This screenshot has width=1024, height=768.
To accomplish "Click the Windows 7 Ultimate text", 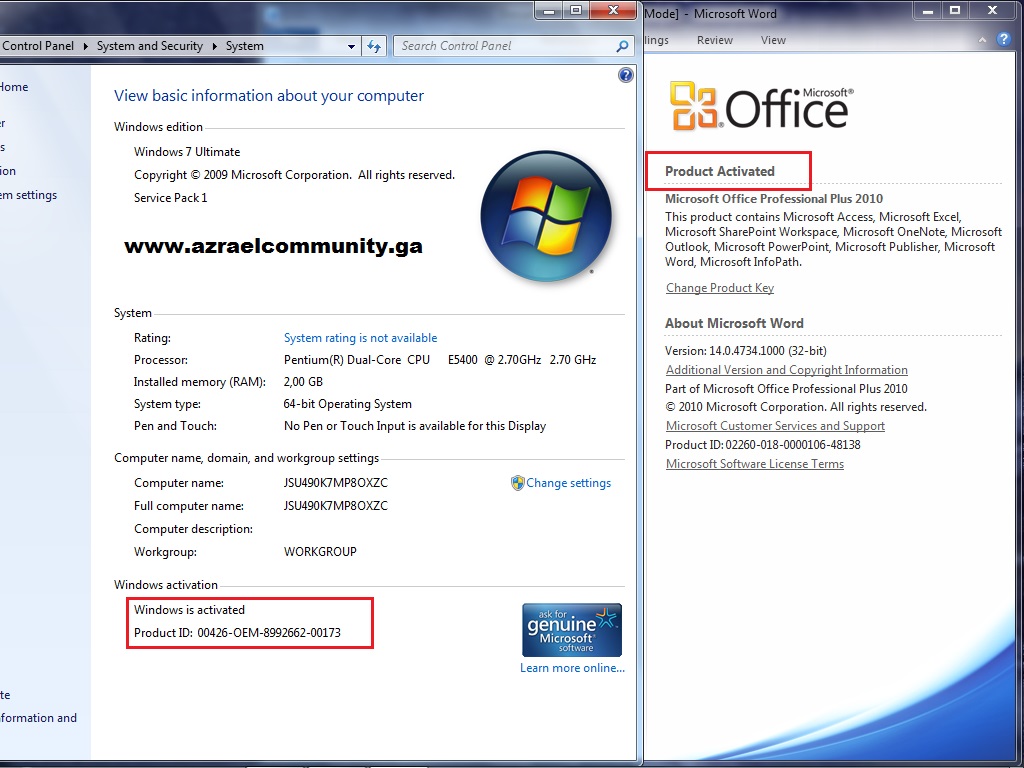I will tap(187, 152).
